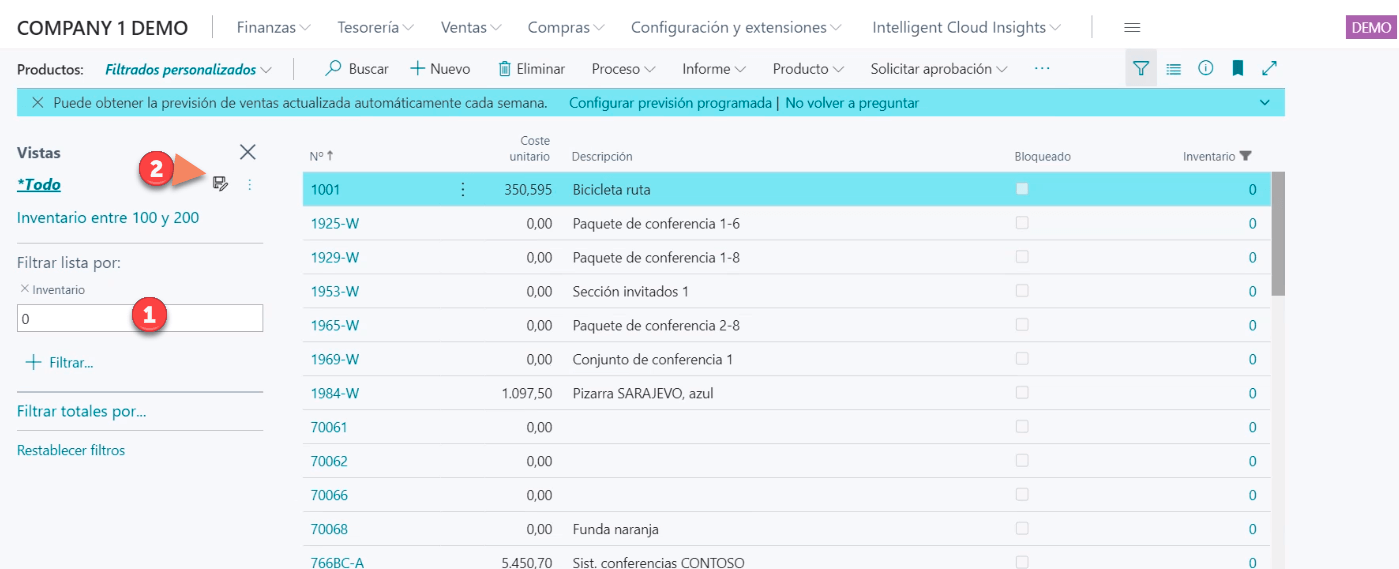The height and width of the screenshot is (569, 1399).
Task: Toggle Bloqueado checkbox for Bicicleta ruta
Action: 1022,189
